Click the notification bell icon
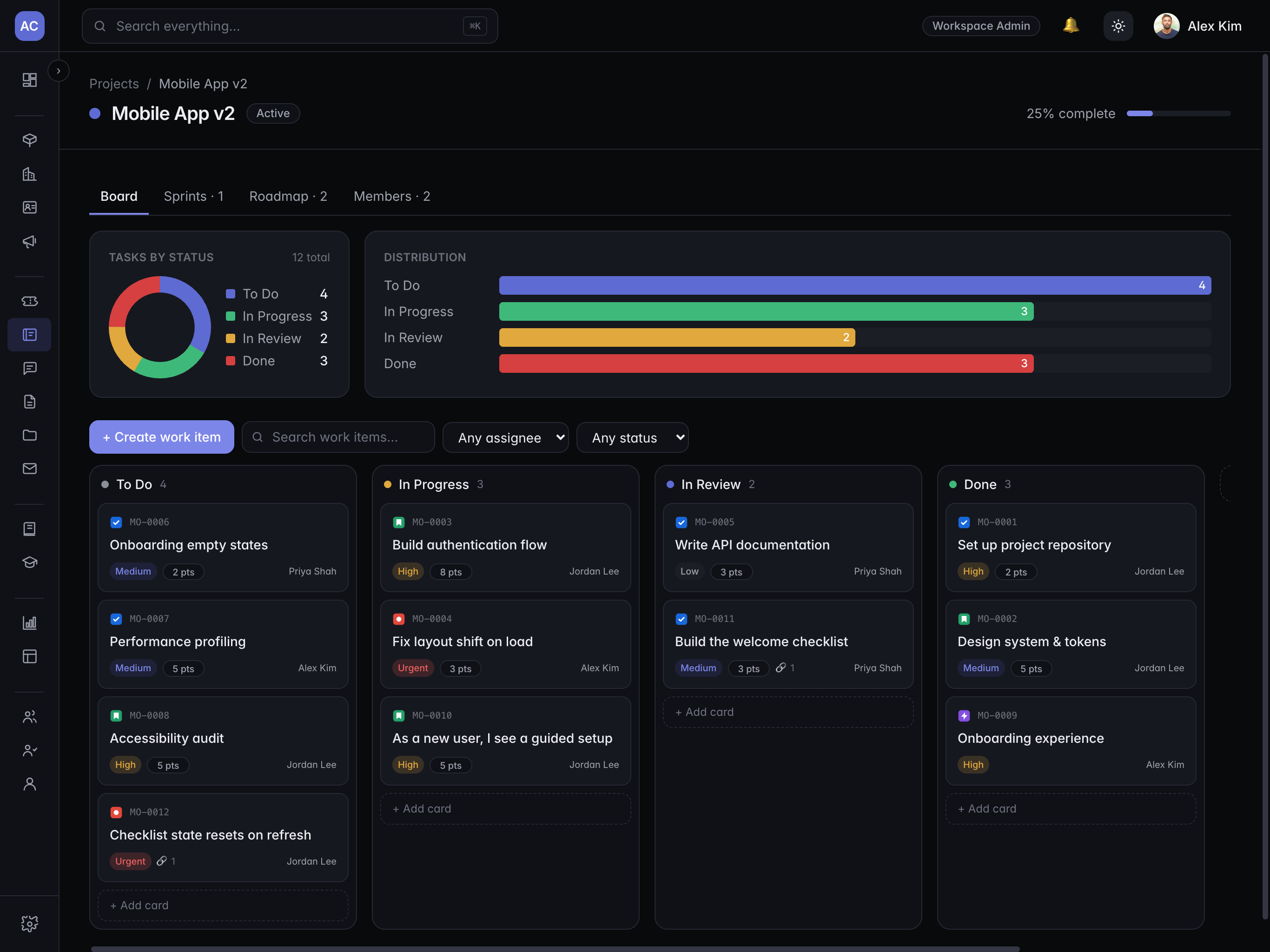This screenshot has height=952, width=1270. 1070,26
